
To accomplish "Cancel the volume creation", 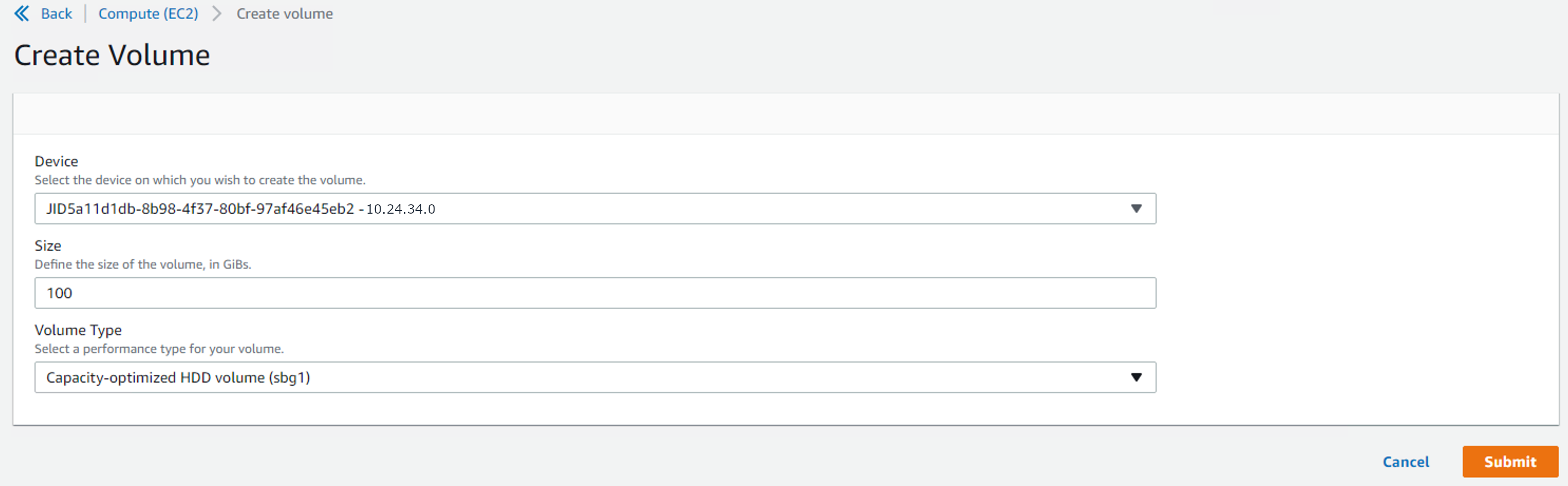I will pos(1405,462).
